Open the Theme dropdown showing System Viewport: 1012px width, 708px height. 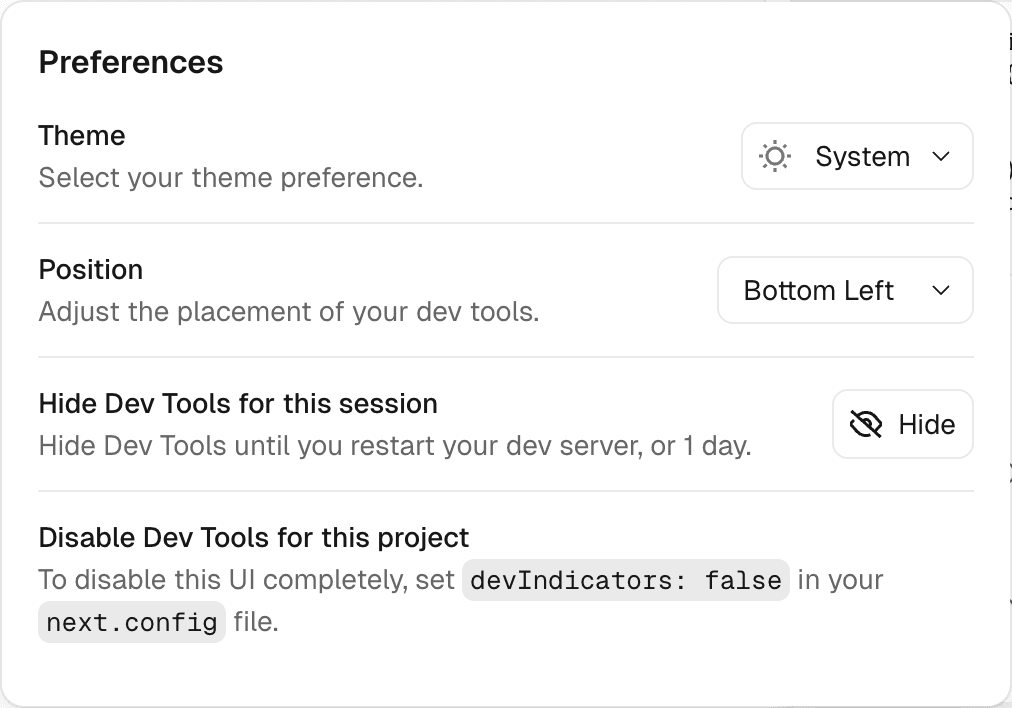[x=857, y=156]
